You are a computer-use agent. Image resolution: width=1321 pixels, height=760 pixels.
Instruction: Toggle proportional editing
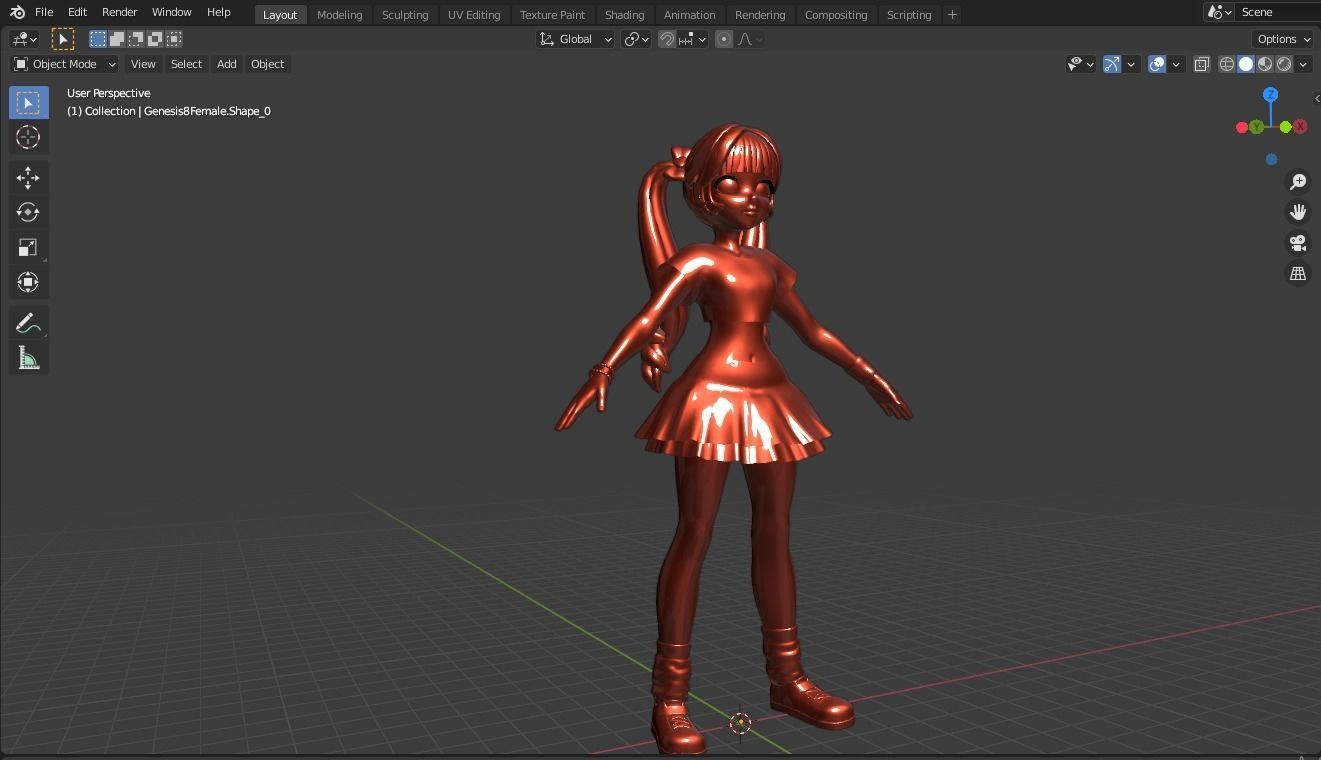723,39
